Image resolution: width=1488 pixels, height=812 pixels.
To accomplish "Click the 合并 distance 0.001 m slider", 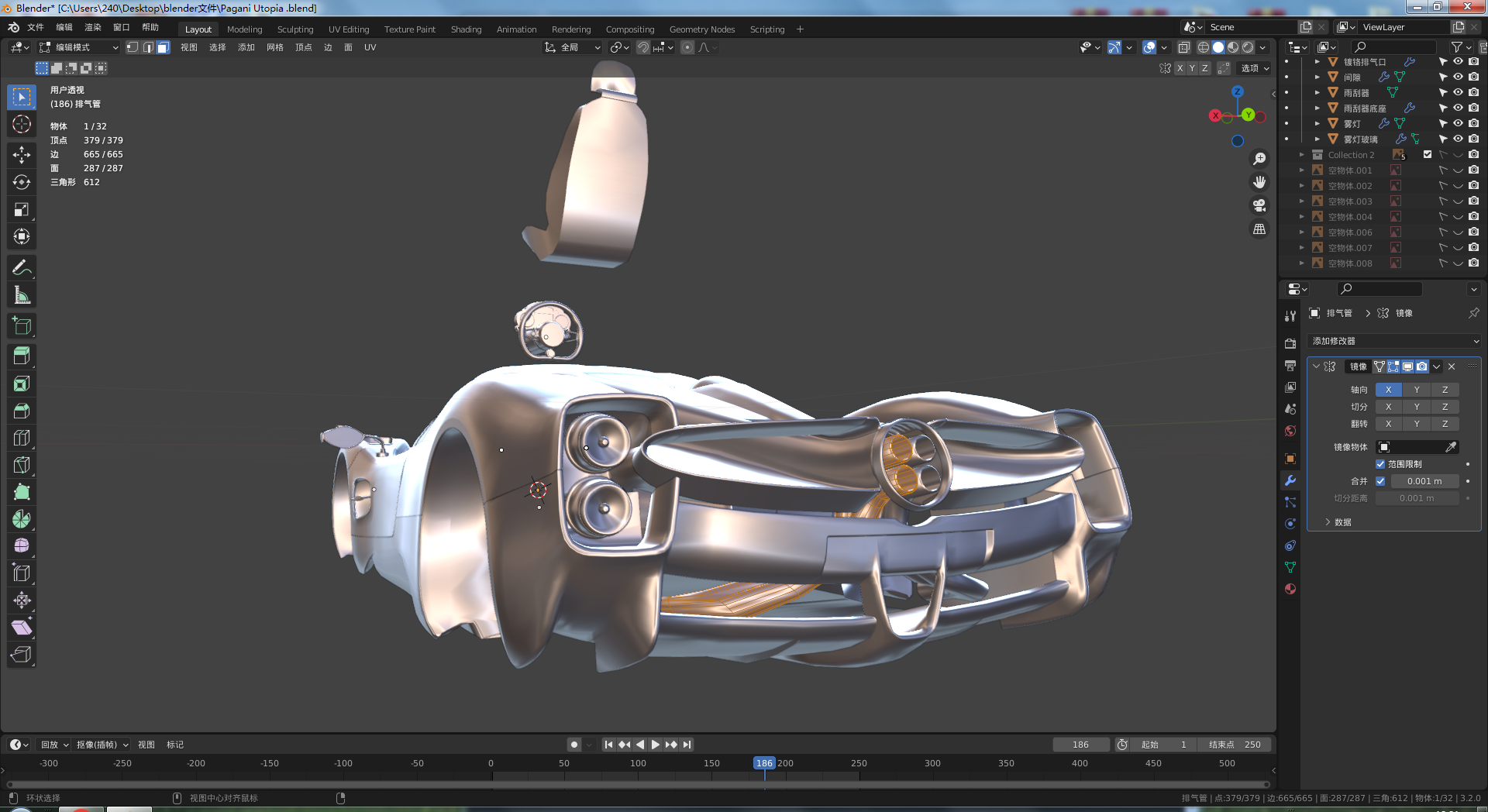I will 1424,481.
